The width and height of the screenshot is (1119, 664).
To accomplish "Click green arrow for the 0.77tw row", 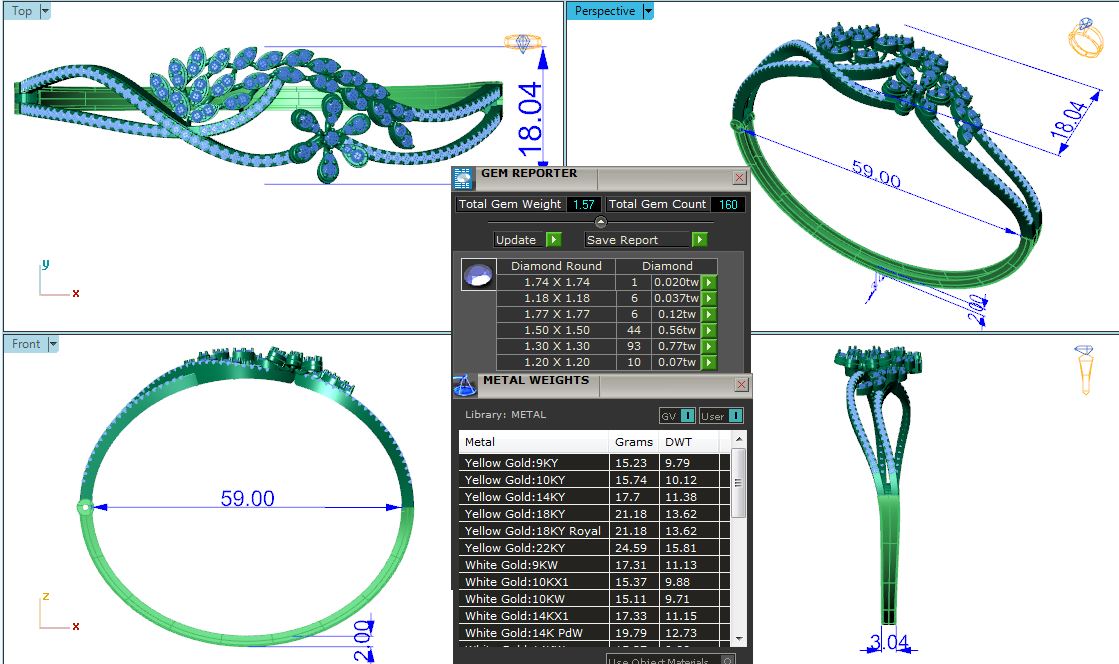I will tap(708, 347).
